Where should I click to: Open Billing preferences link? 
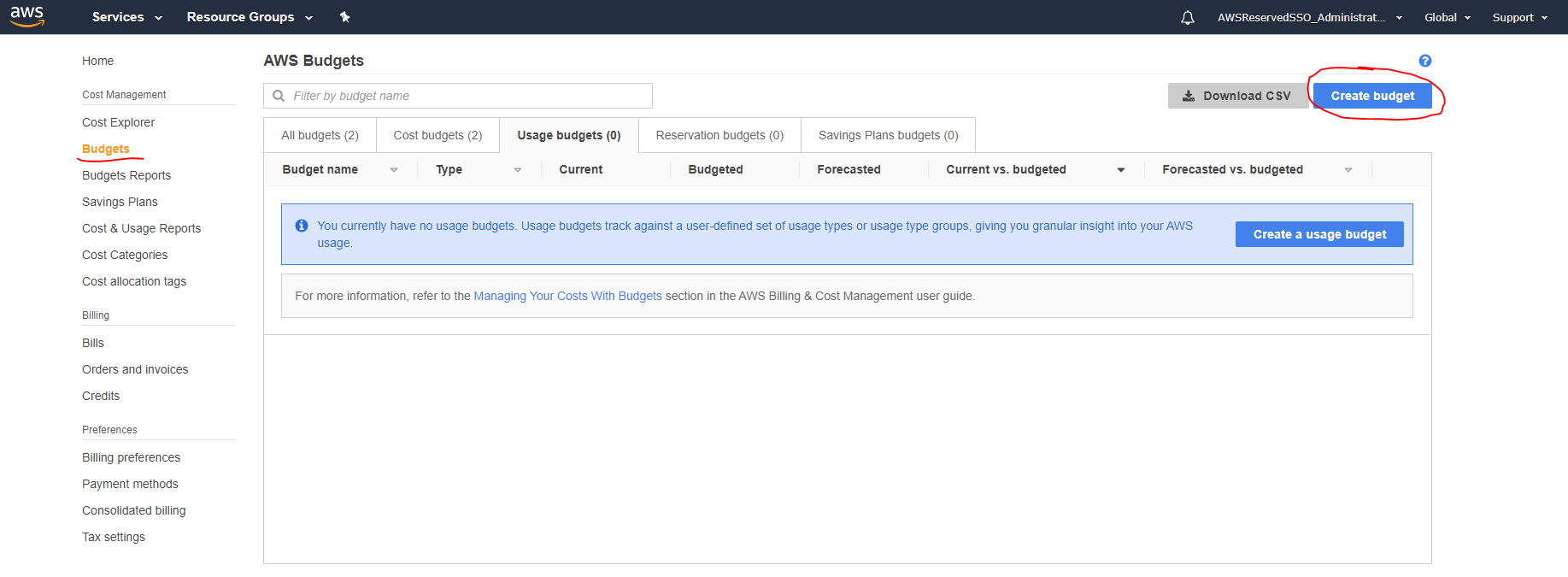131,457
